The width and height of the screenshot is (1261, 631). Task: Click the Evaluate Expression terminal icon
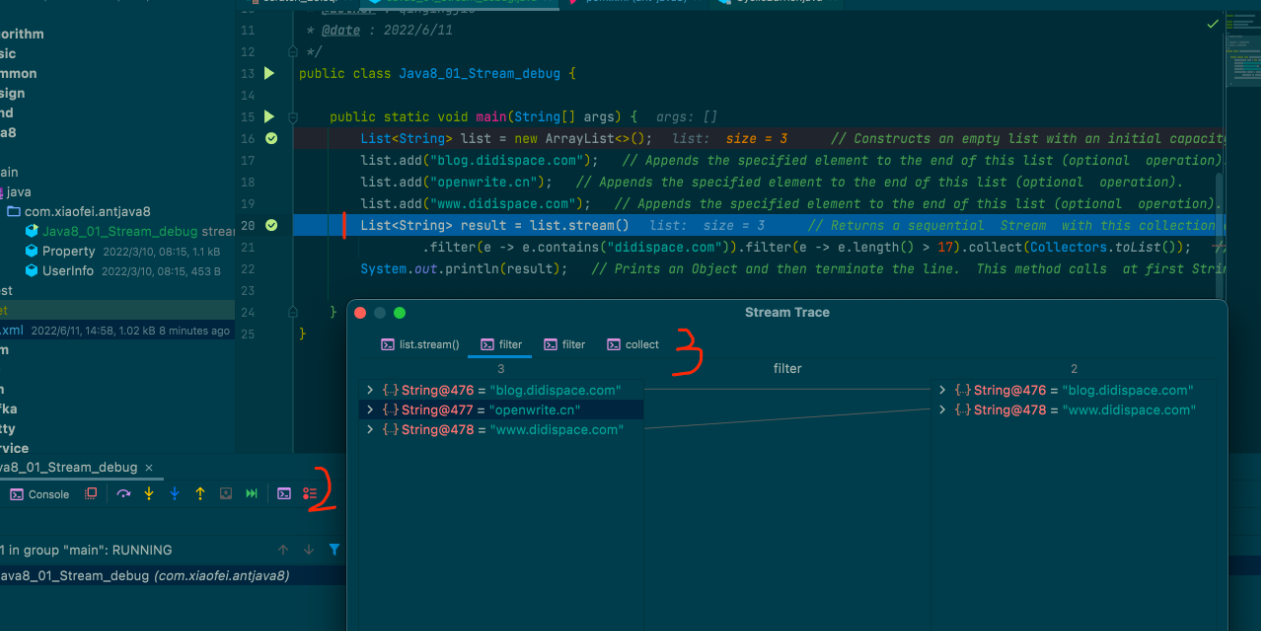(x=284, y=494)
